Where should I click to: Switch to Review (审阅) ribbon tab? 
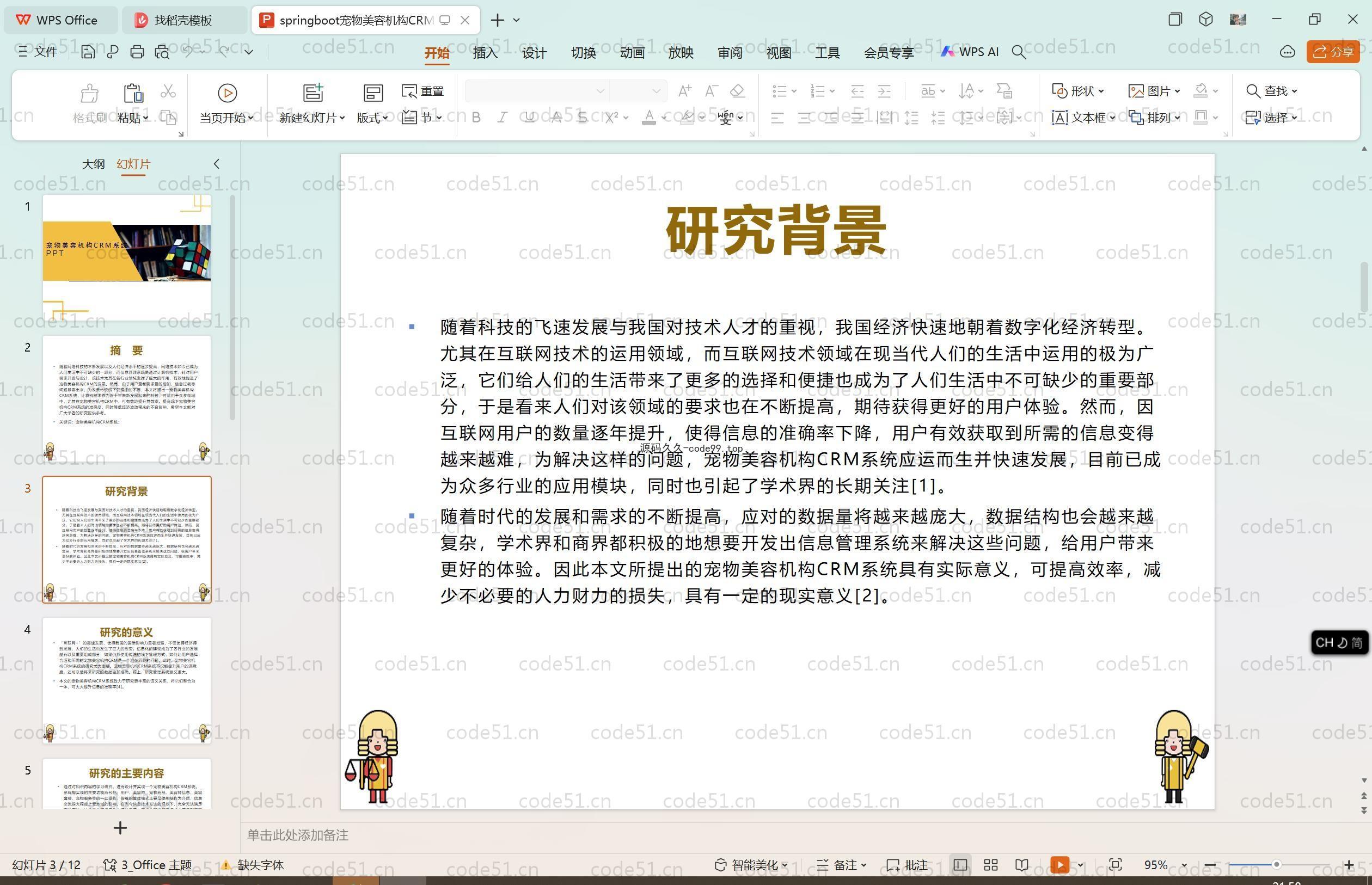click(730, 53)
